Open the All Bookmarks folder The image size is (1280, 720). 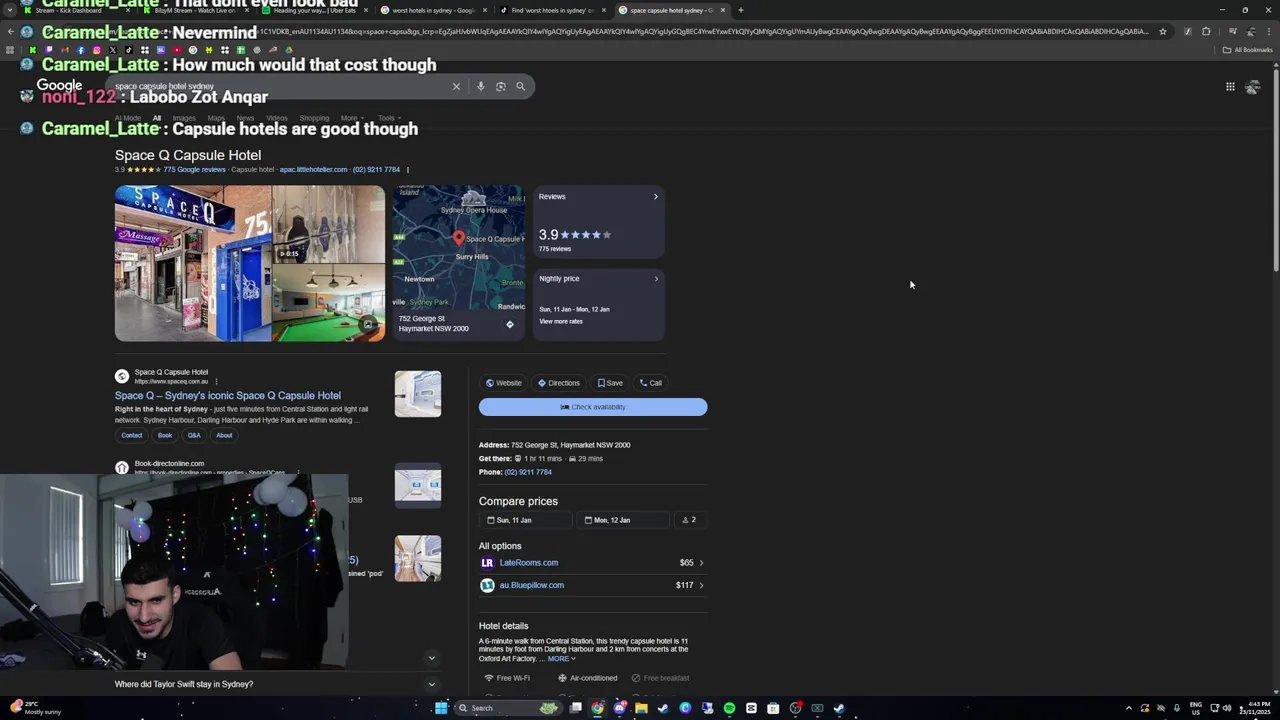pyautogui.click(x=1247, y=50)
